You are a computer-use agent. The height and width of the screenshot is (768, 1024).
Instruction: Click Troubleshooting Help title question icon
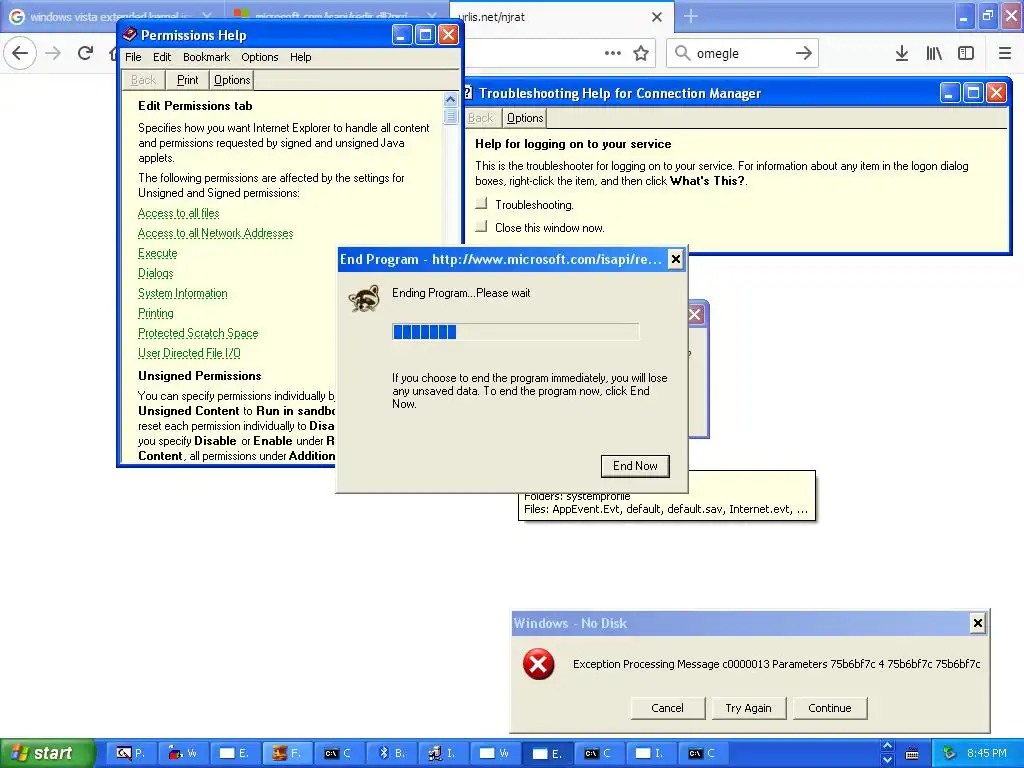tap(468, 93)
